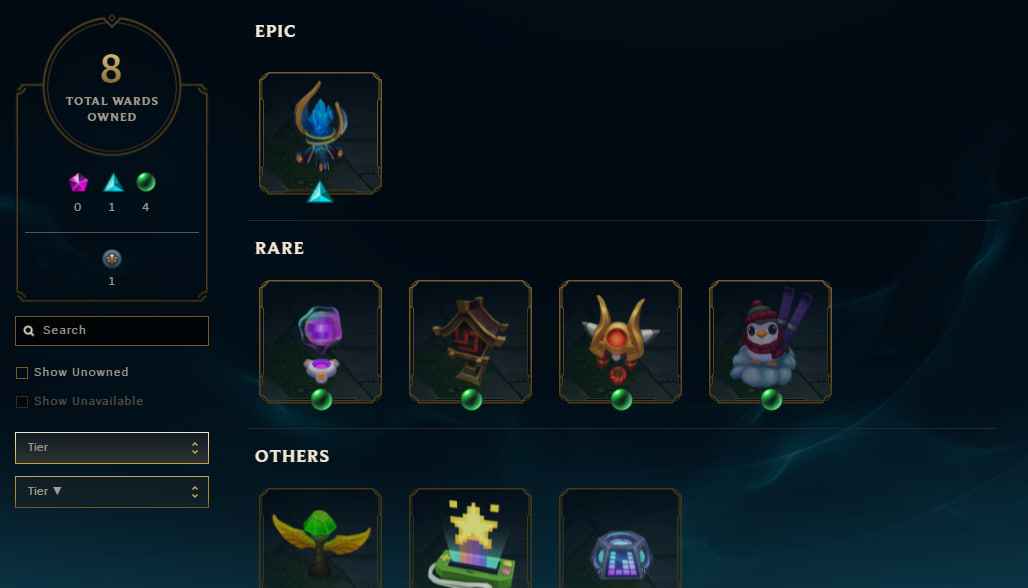Click the blue epic triangle gem icon
Viewport: 1028px width, 588px height.
113,182
